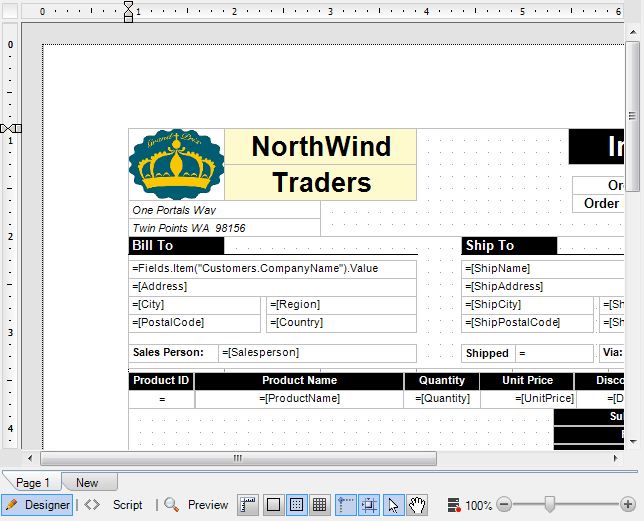Select the Traders title textbox
Screen dimensions: 644x521
coord(321,183)
